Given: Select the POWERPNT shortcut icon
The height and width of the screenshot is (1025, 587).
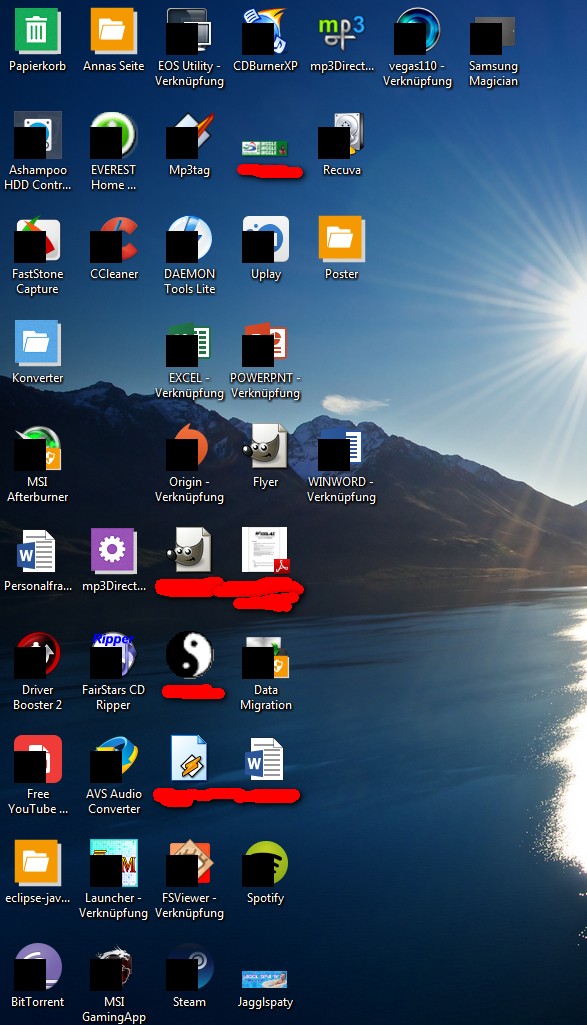Looking at the screenshot, I should pyautogui.click(x=265, y=343).
